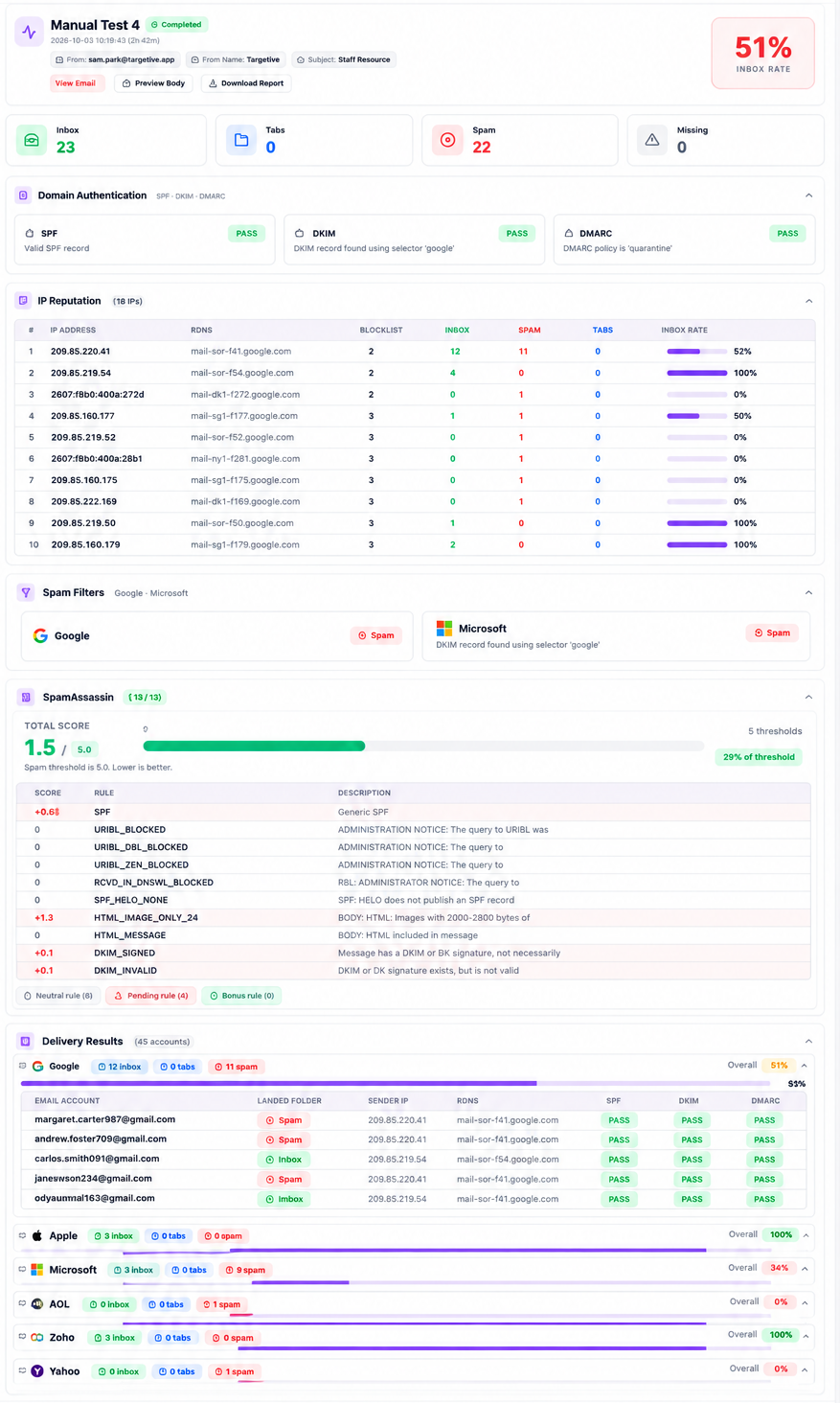The width and height of the screenshot is (840, 1403).
Task: Collapse the Google provider row chevron
Action: point(805,1066)
